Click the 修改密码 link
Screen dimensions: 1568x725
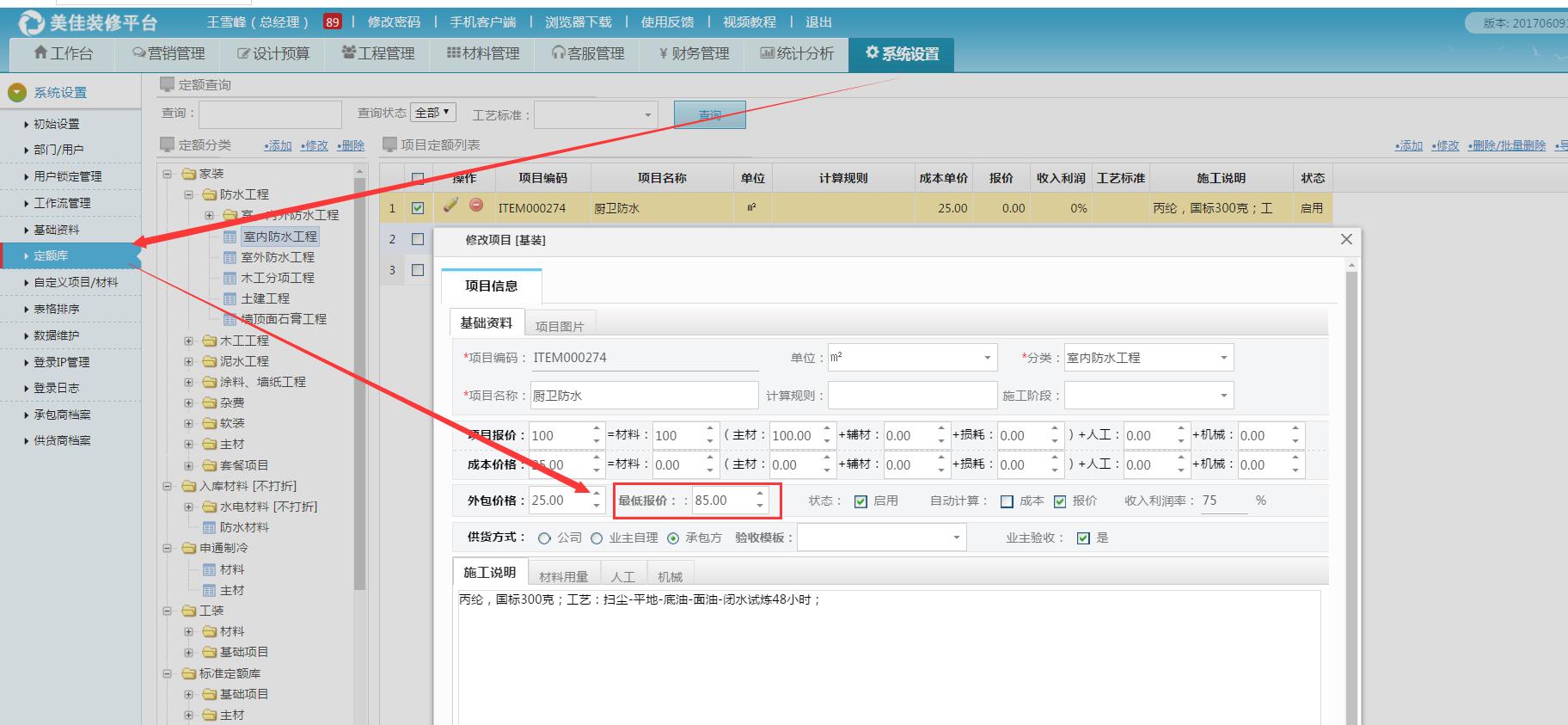[x=394, y=22]
